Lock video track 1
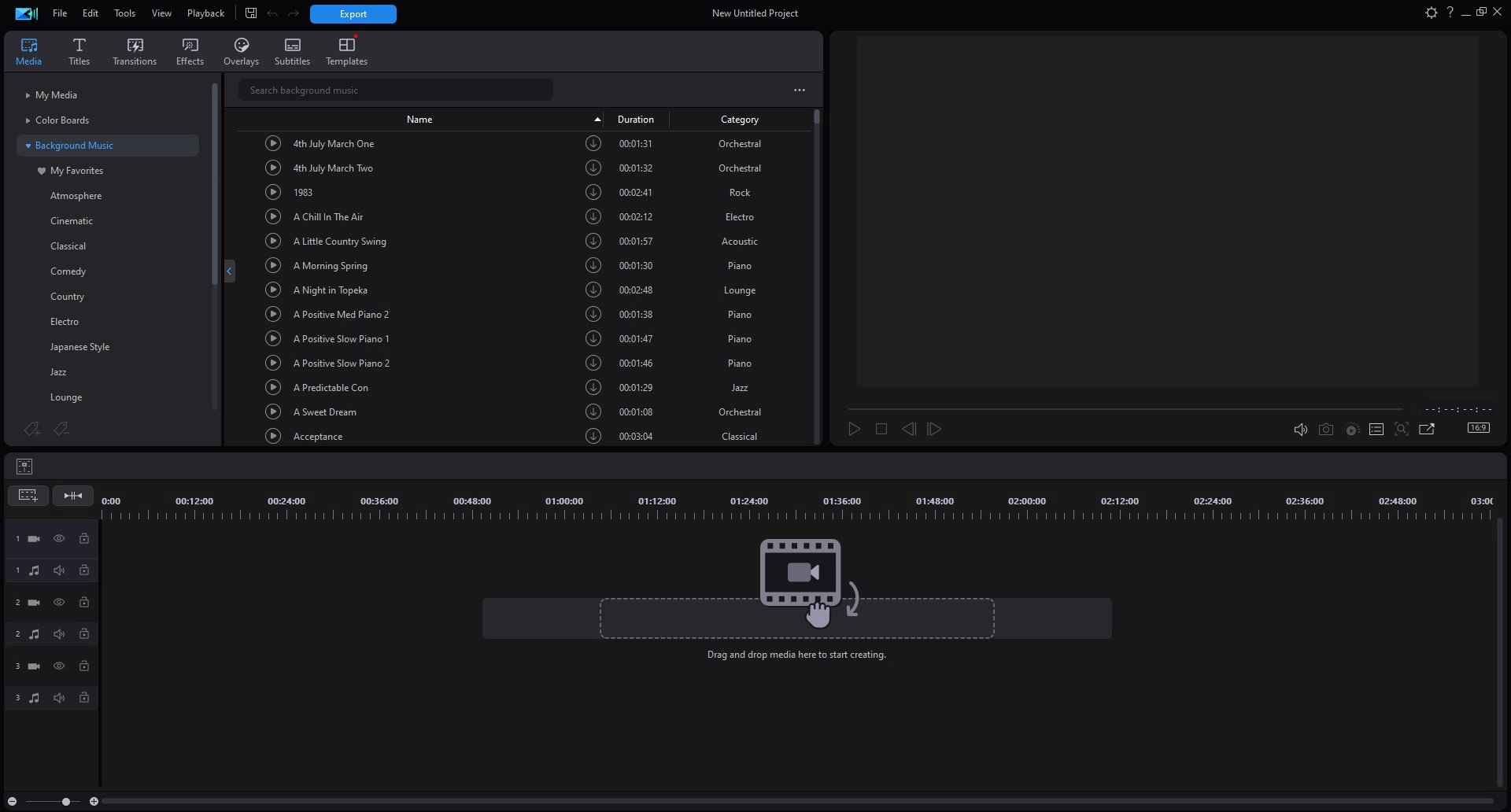This screenshot has width=1511, height=812. [x=84, y=539]
